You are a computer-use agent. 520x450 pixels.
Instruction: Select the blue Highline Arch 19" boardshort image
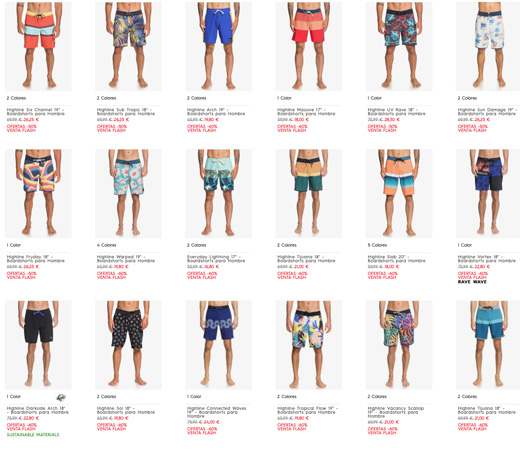point(219,46)
